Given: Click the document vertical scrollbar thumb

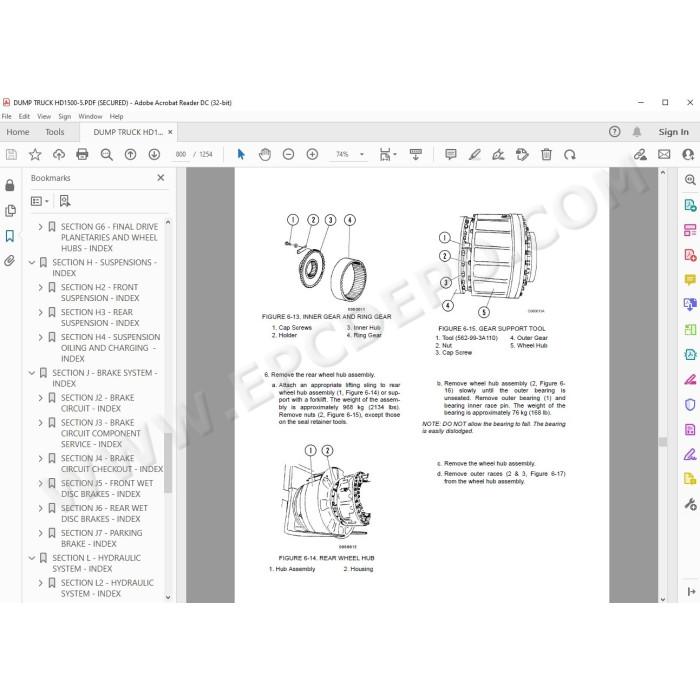Looking at the screenshot, I should click(x=663, y=442).
